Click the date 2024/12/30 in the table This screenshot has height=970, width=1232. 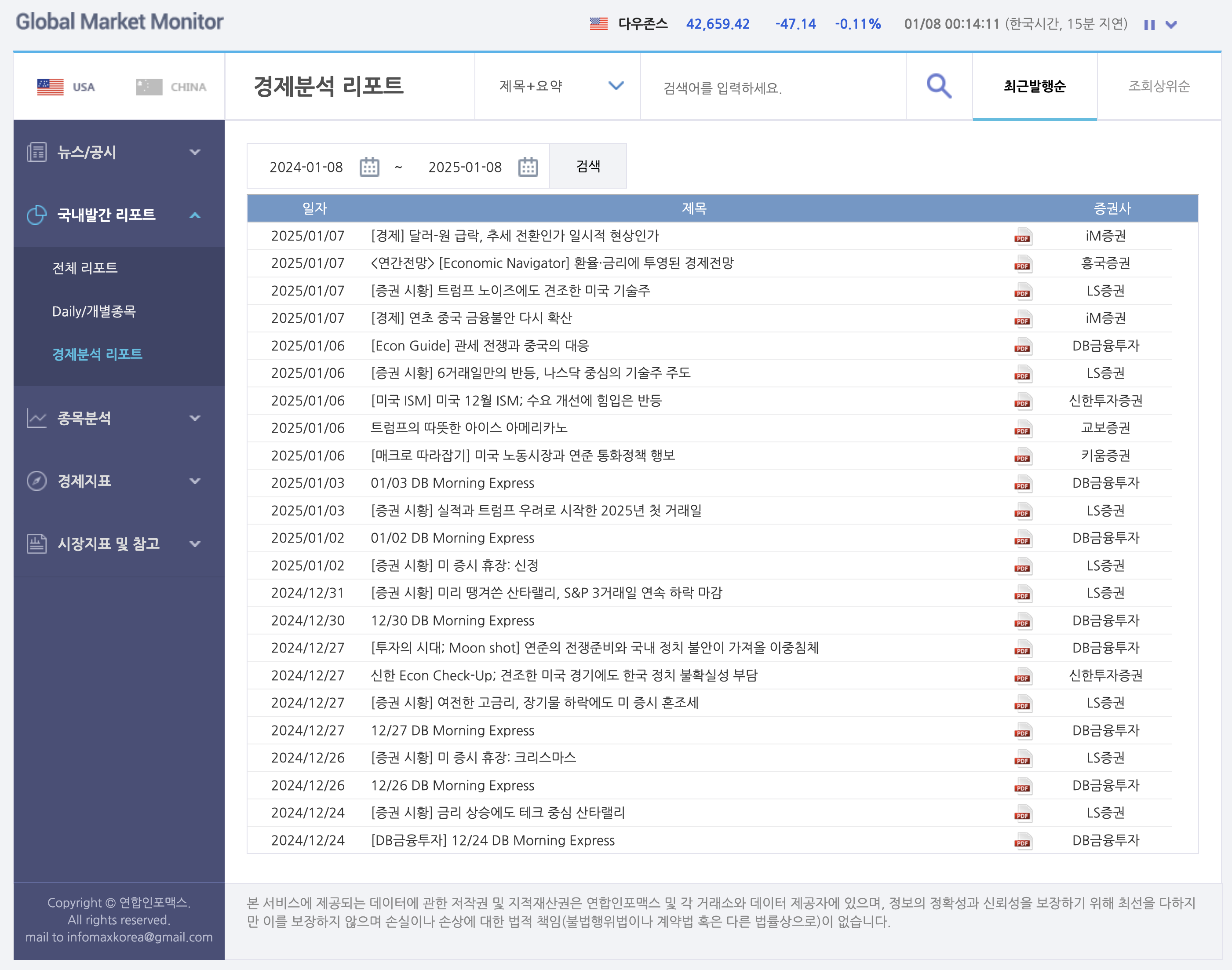coord(308,620)
